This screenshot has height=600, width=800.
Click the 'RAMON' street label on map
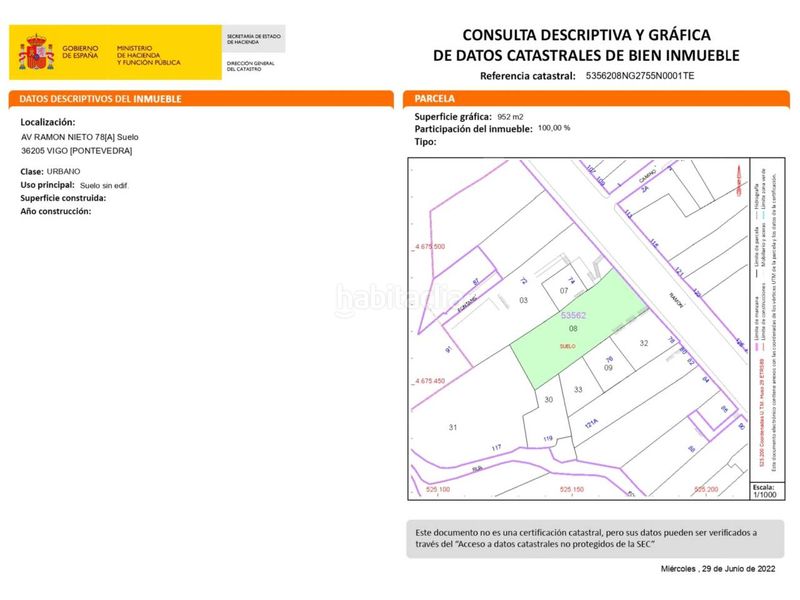pos(677,300)
